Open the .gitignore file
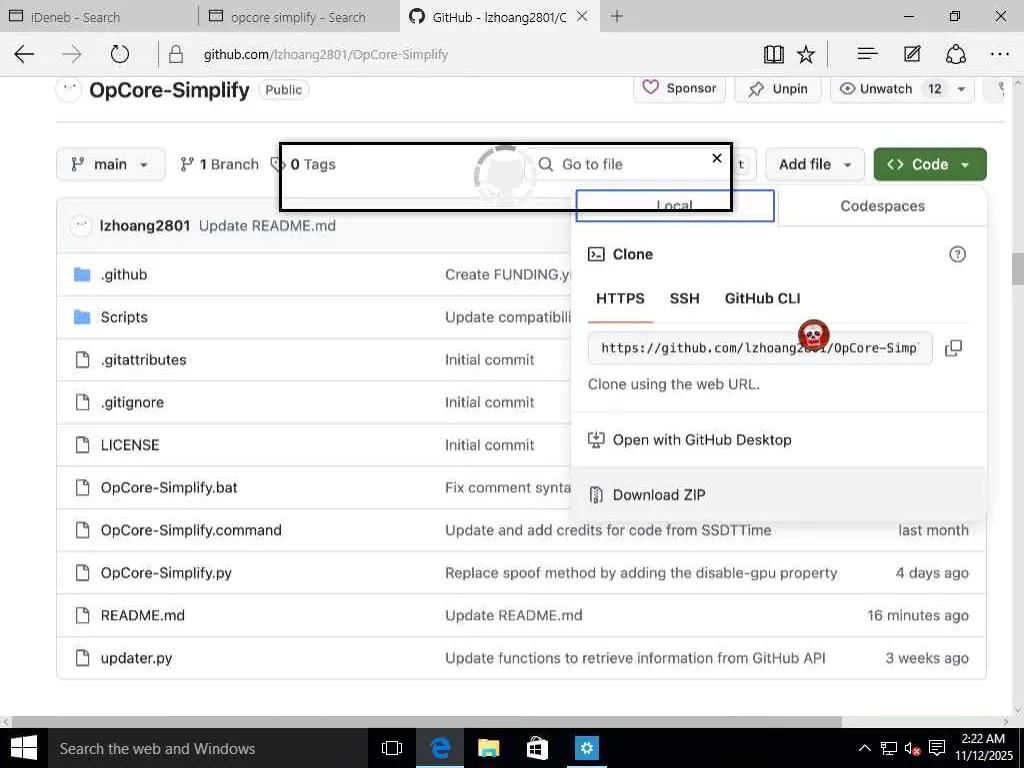Image resolution: width=1024 pixels, height=768 pixels. tap(132, 402)
